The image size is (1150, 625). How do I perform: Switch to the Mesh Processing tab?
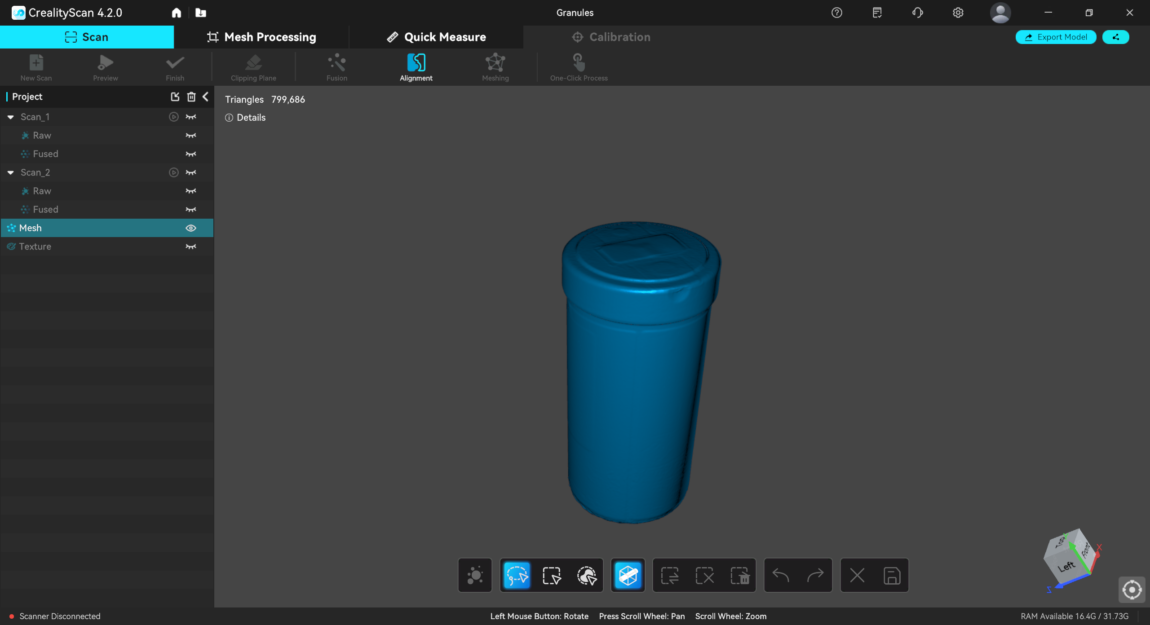pyautogui.click(x=261, y=37)
